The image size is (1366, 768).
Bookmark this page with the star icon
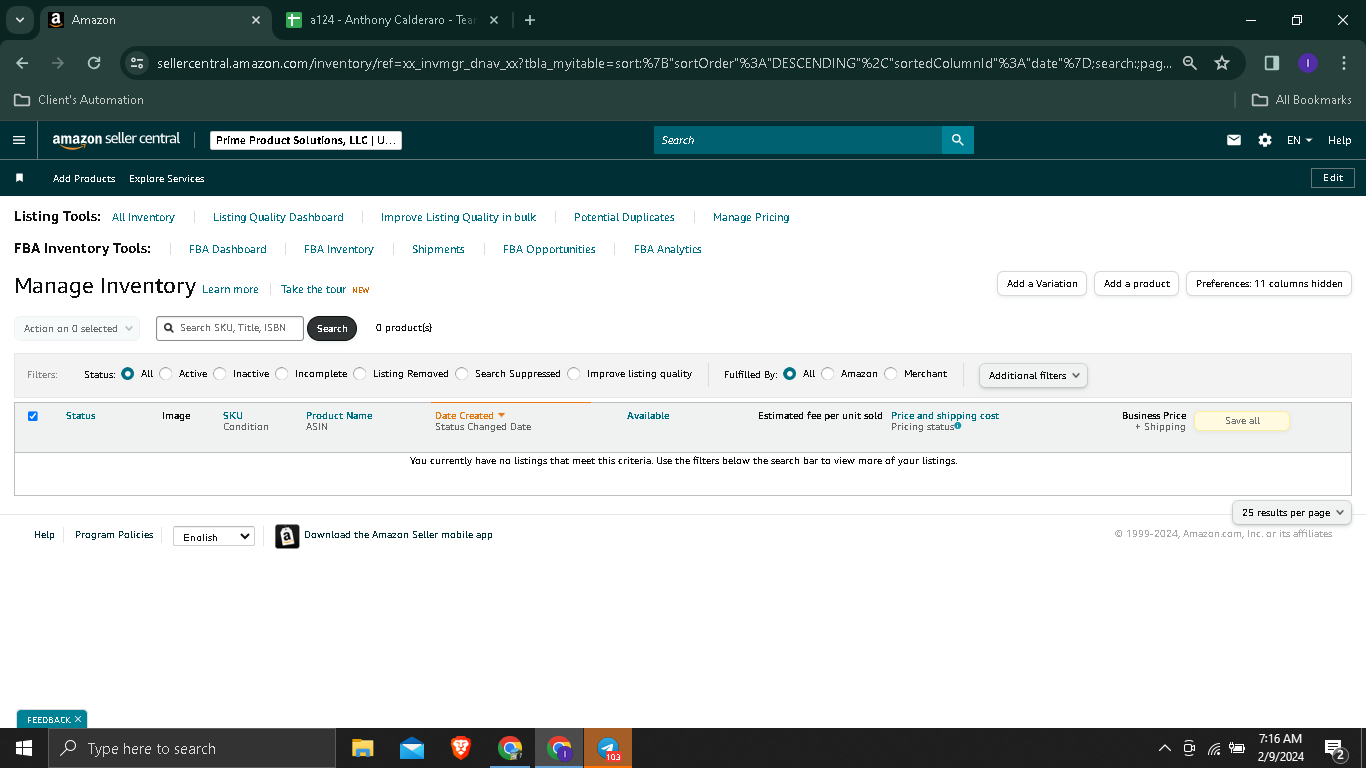pyautogui.click(x=1222, y=63)
